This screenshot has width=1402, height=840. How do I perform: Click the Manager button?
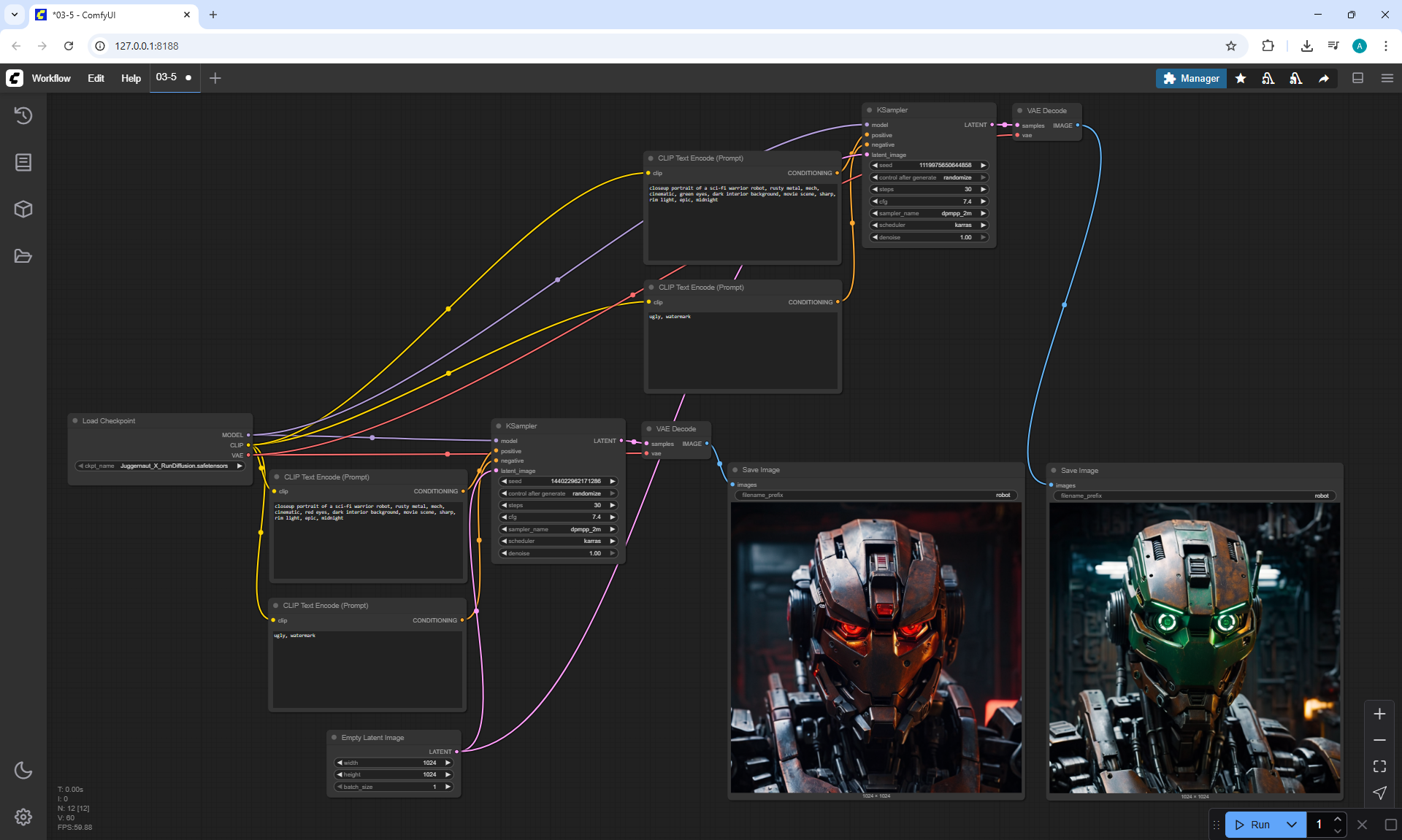pyautogui.click(x=1191, y=78)
